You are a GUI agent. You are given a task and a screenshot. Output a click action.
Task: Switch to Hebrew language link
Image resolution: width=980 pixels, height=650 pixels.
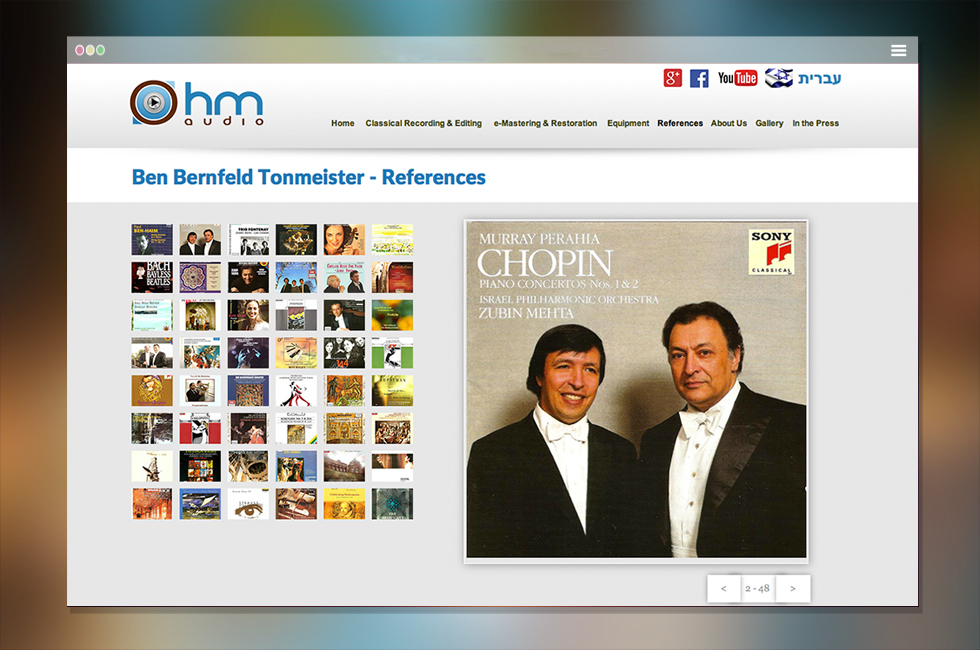819,79
